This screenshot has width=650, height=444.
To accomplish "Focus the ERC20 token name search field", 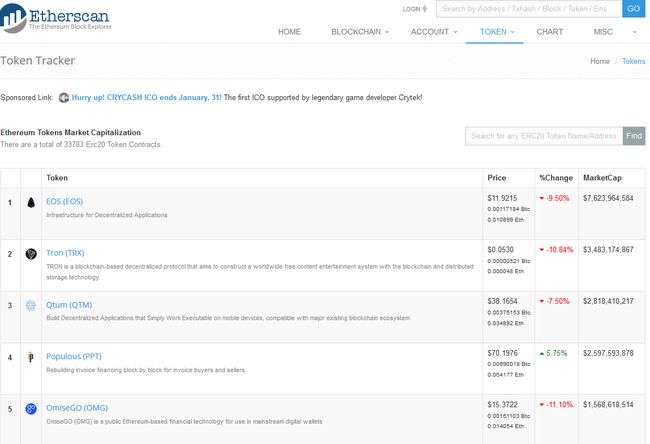I will tap(544, 136).
